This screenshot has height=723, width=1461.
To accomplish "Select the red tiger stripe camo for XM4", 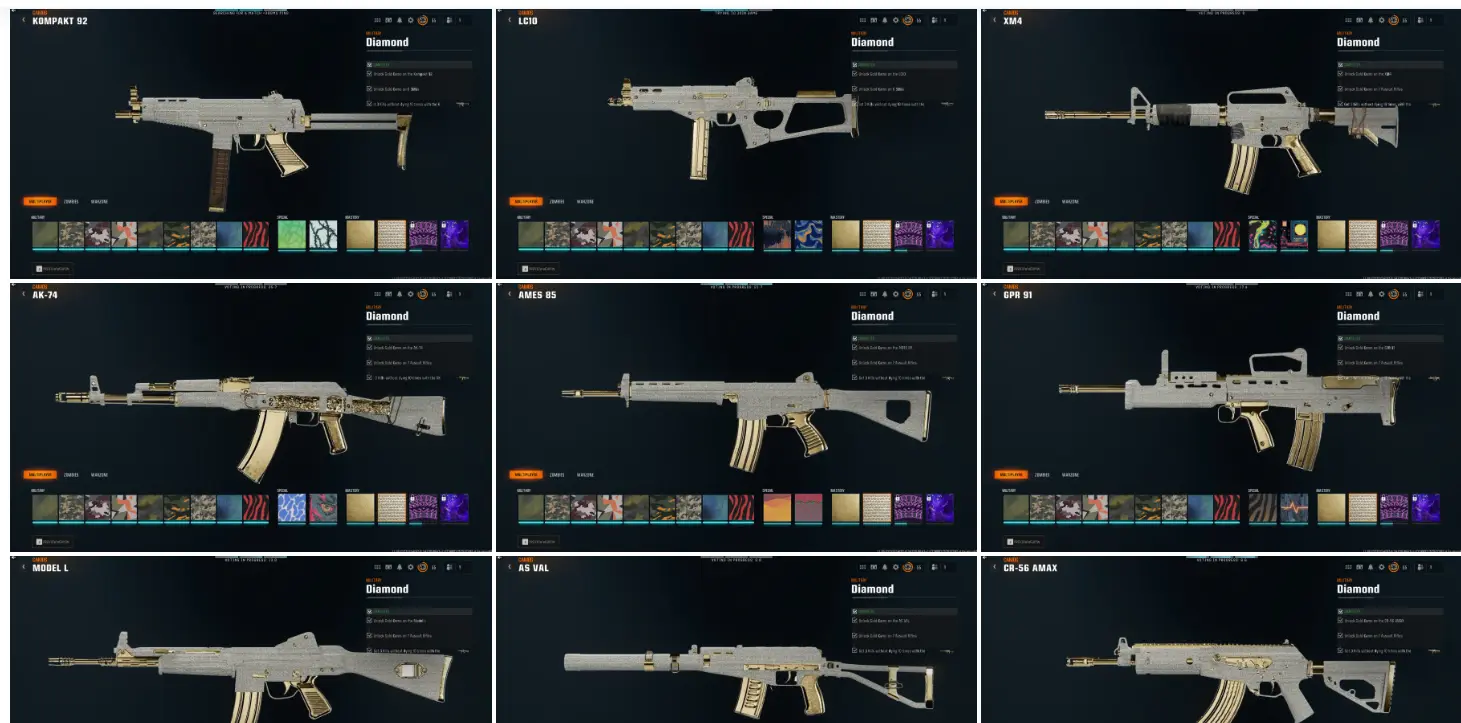I will click(1228, 235).
